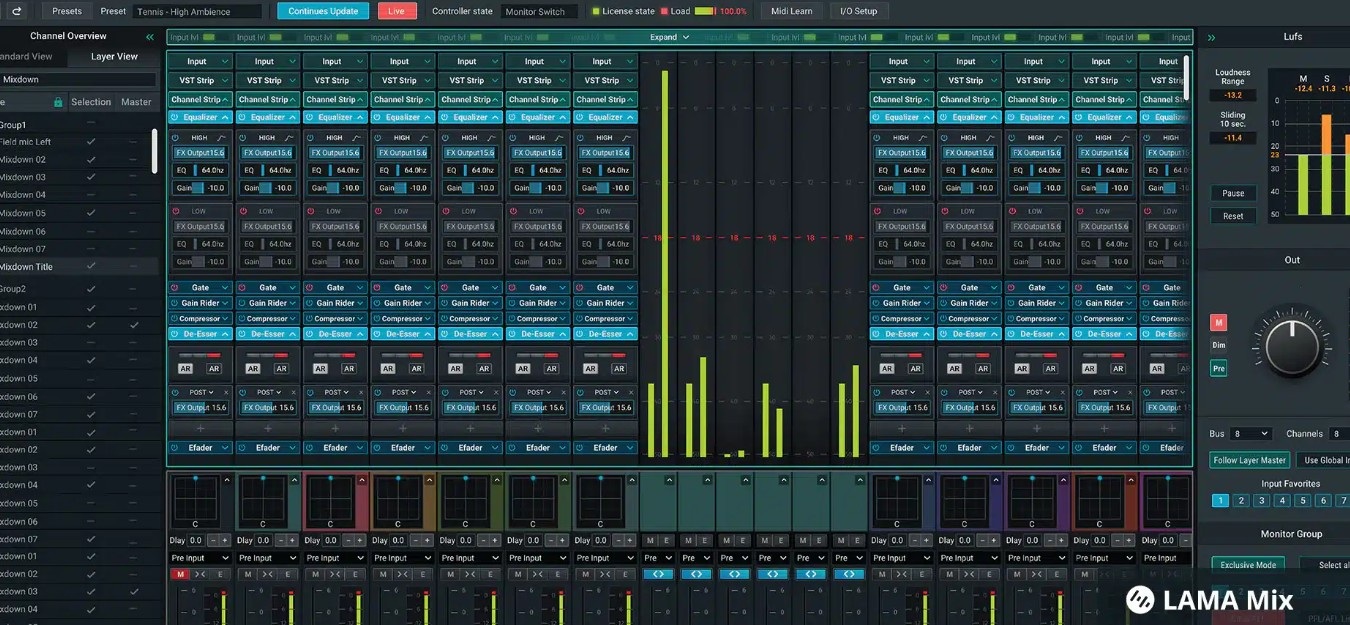Switch to the Layer View tab

coord(114,57)
